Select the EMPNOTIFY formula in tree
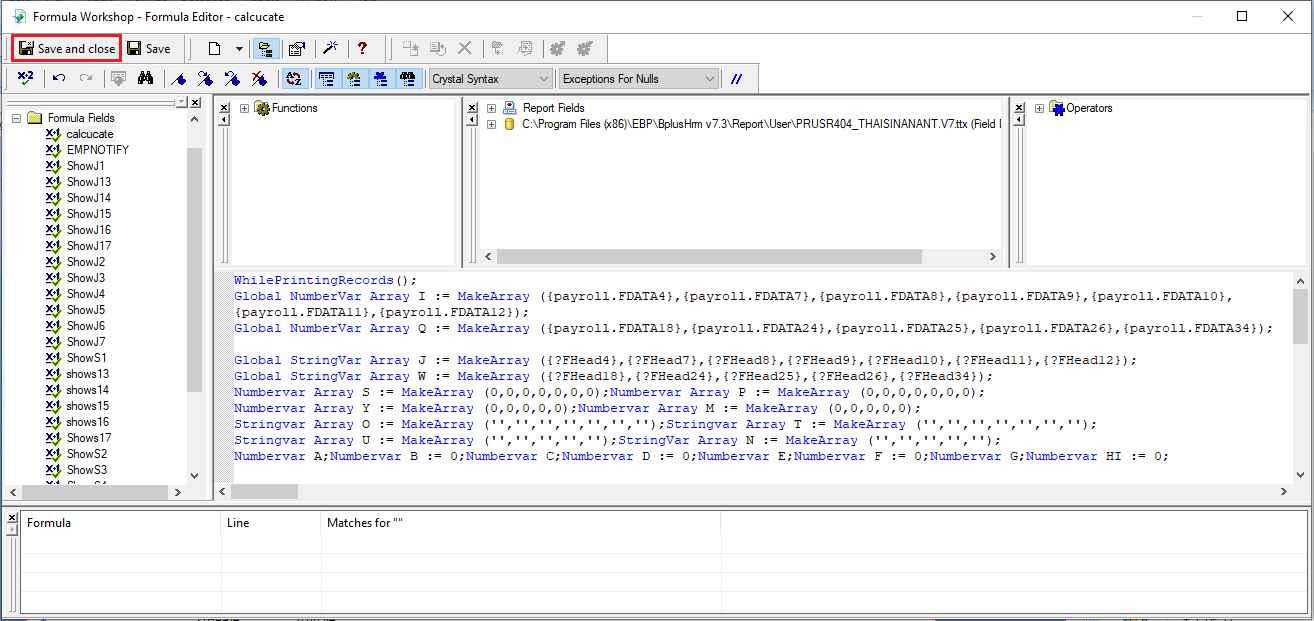1314x621 pixels. pos(97,150)
